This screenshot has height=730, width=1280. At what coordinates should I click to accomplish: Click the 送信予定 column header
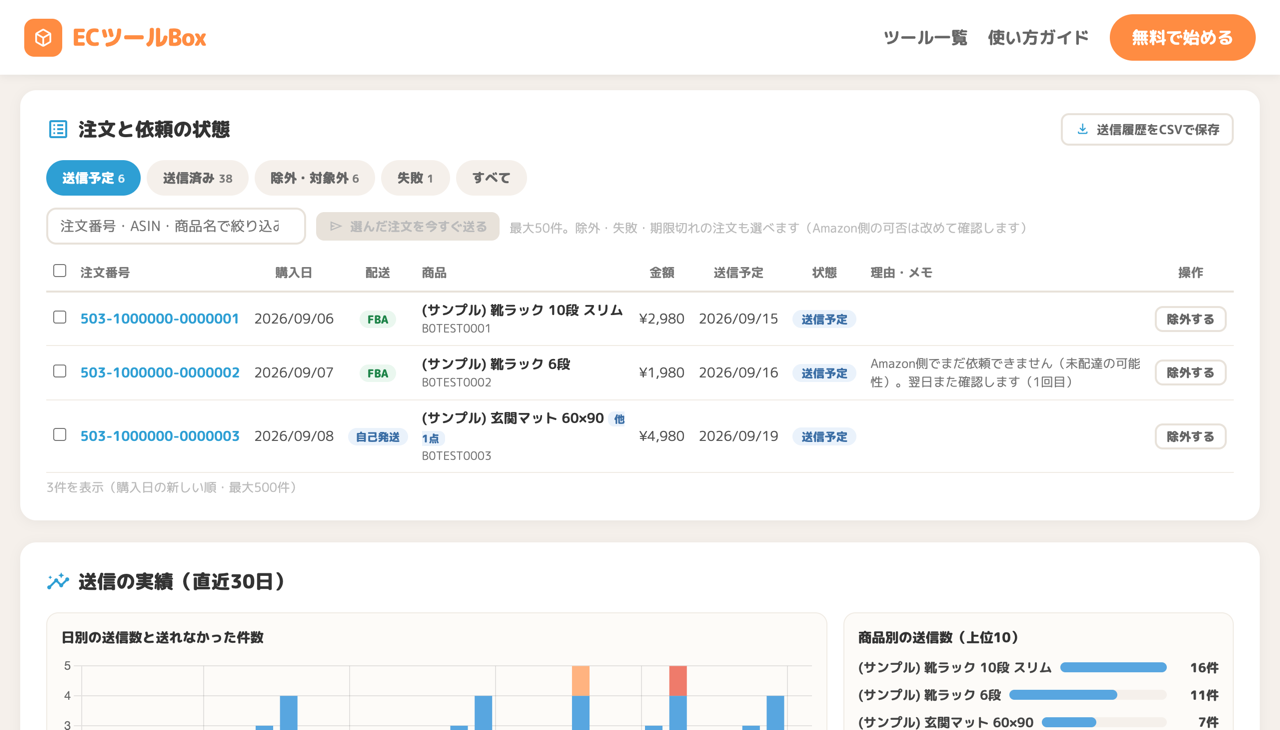pyautogui.click(x=738, y=272)
